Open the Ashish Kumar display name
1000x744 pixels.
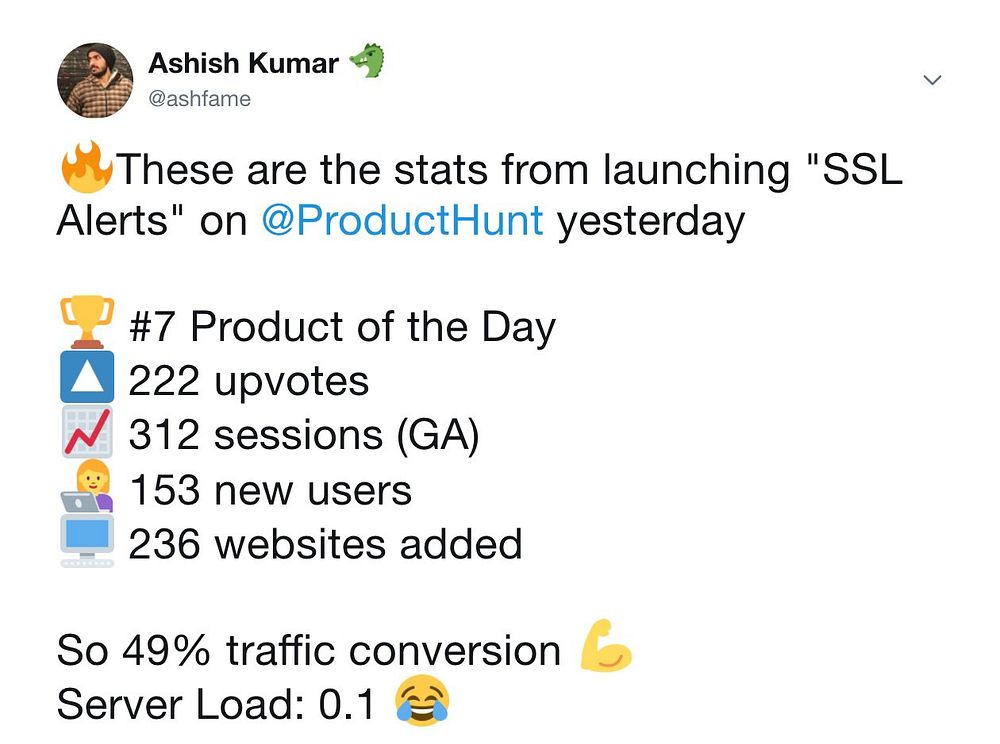[x=243, y=63]
